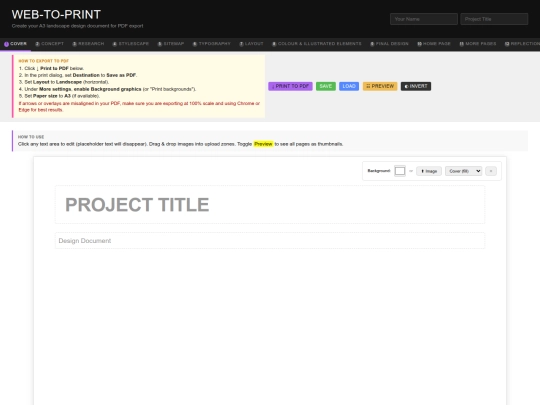The width and height of the screenshot is (540, 405).
Task: Click 'Set Layout to Landscape' instruction line
Action: pos(64,82)
